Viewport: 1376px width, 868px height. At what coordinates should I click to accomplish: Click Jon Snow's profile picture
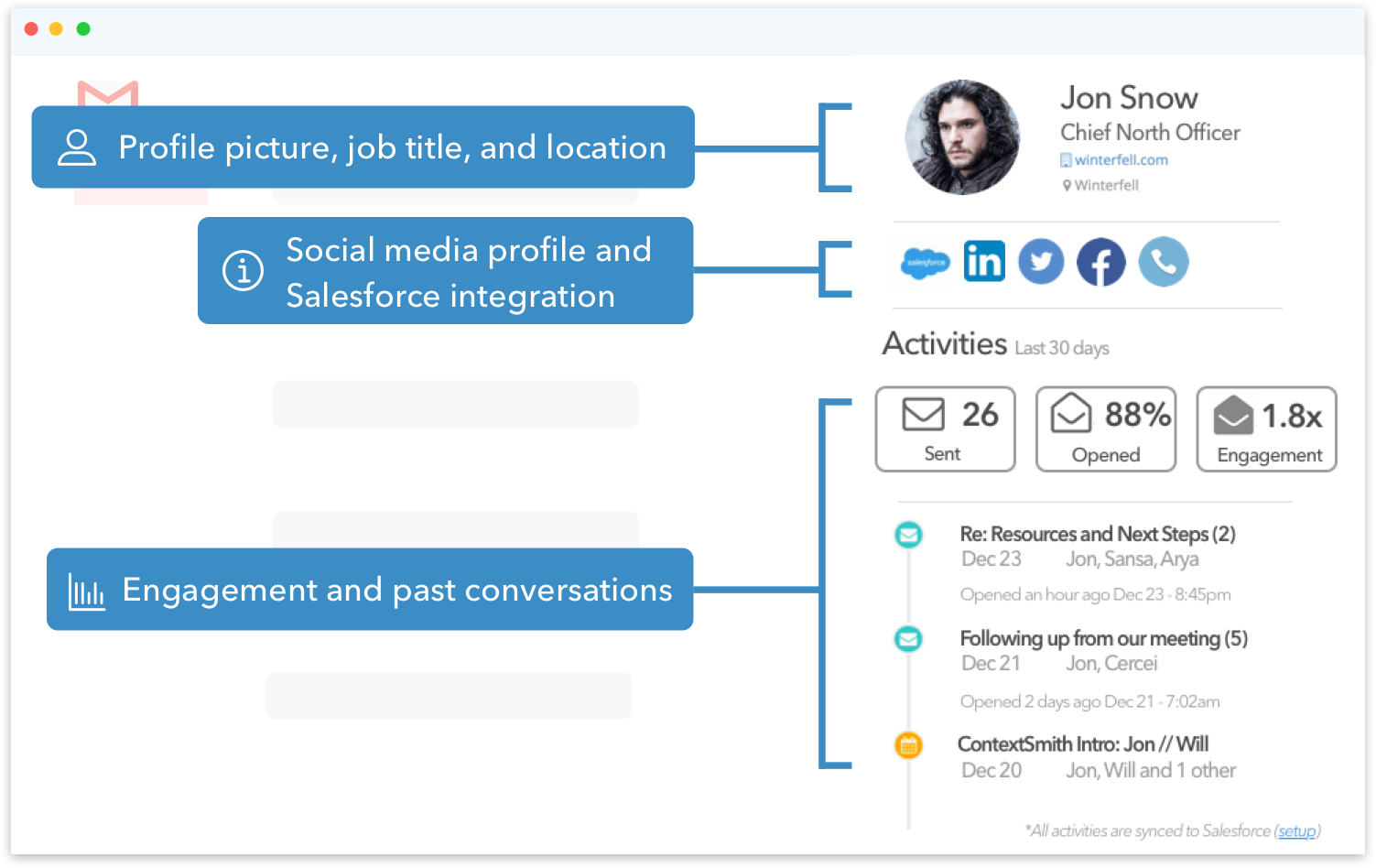point(961,138)
